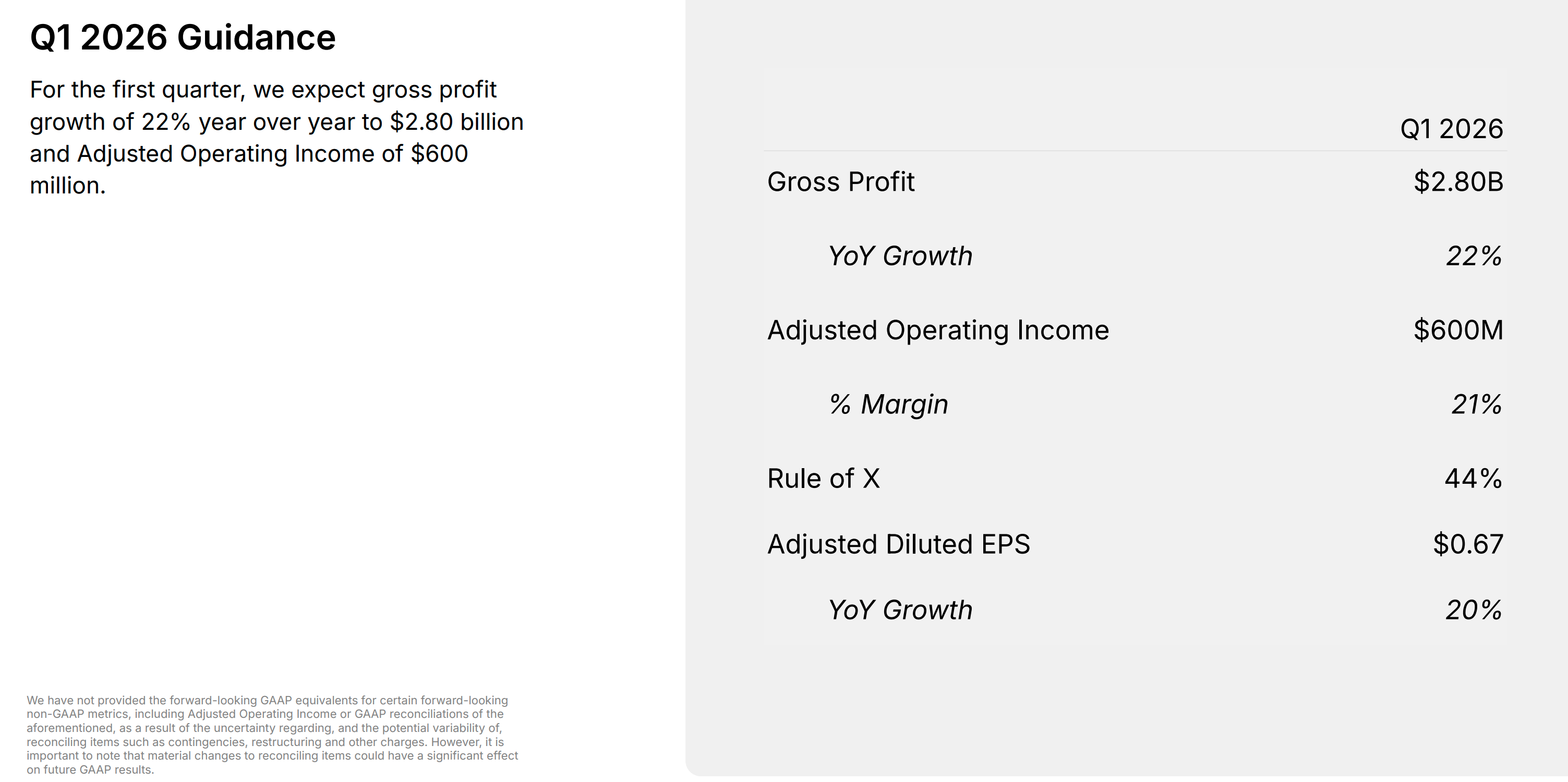Viewport: 1568px width, 782px height.
Task: Select the 20% EPS growth value
Action: pyautogui.click(x=1474, y=610)
